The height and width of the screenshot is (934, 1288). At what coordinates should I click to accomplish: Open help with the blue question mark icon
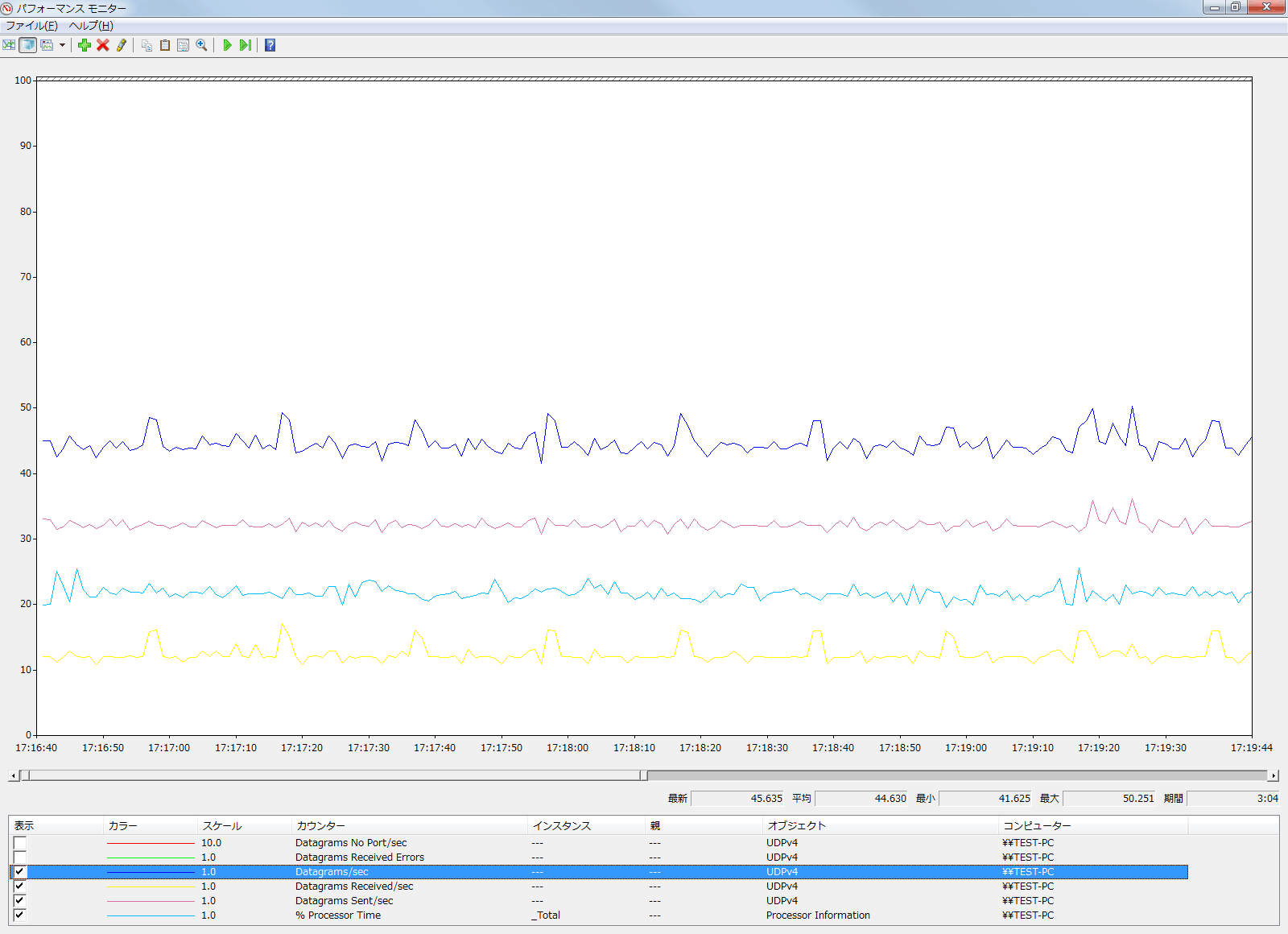tap(270, 45)
